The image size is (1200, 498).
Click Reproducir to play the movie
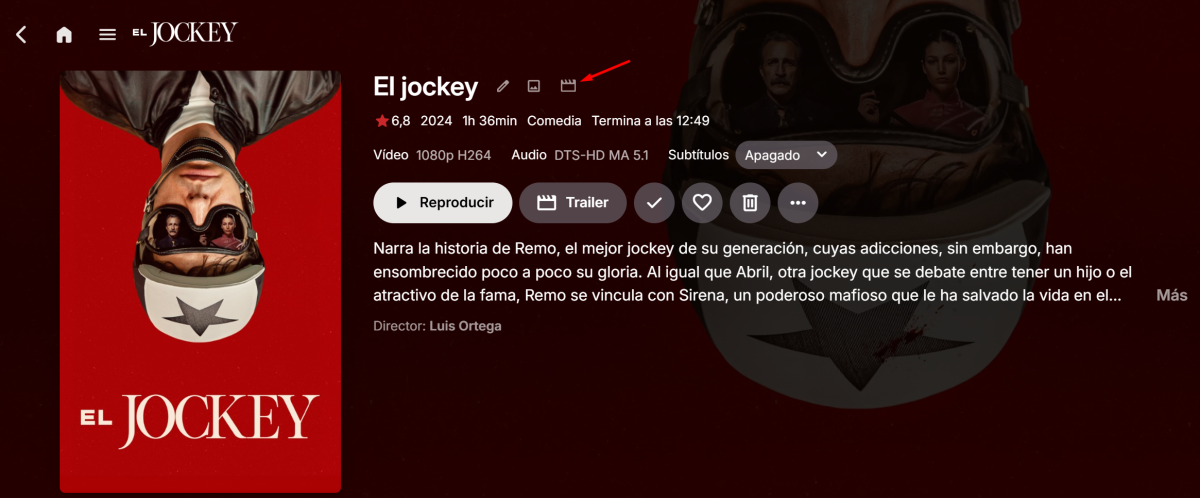(443, 203)
